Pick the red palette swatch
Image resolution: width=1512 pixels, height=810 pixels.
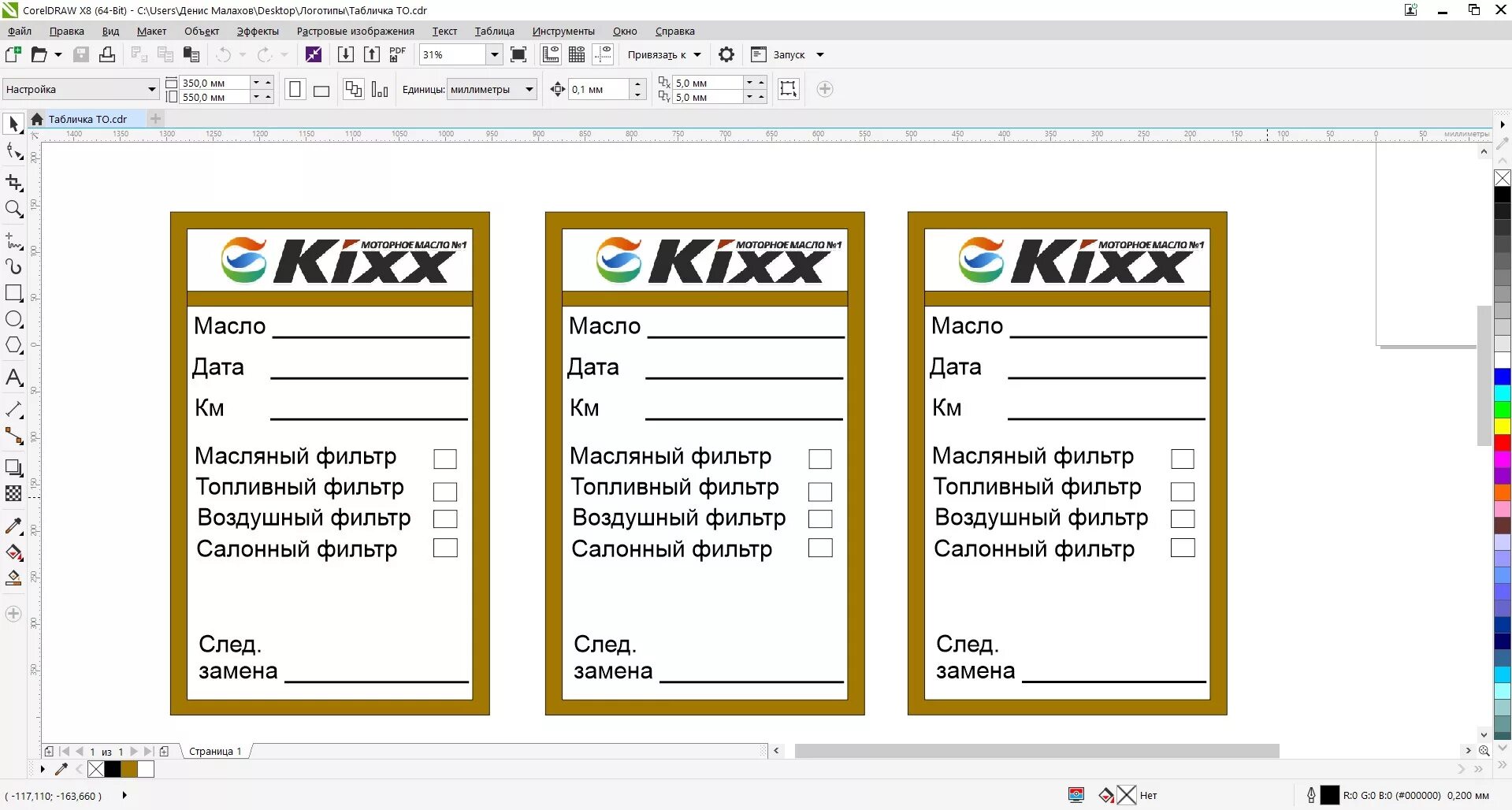(1503, 443)
